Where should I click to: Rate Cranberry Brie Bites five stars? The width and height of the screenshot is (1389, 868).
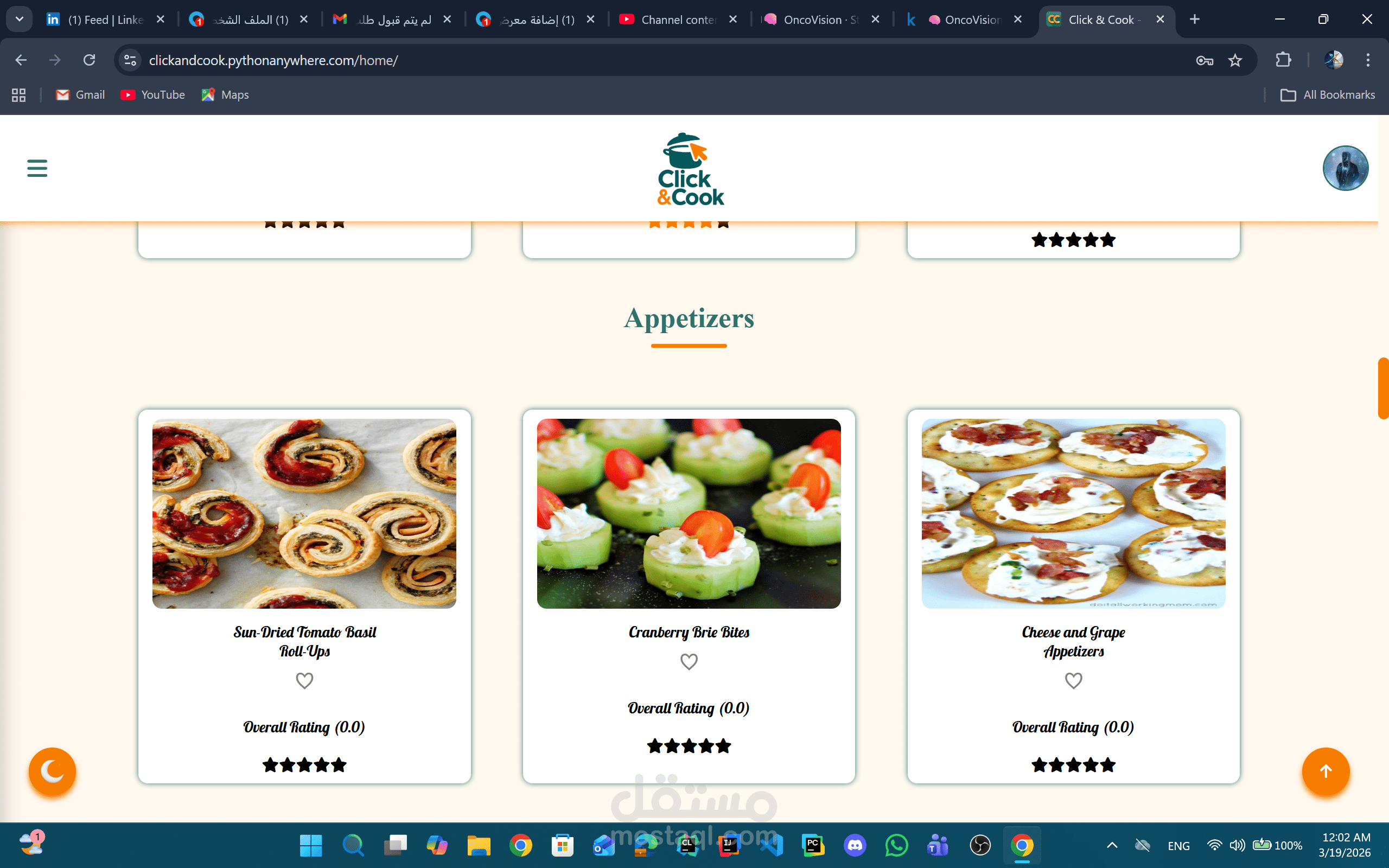723,746
